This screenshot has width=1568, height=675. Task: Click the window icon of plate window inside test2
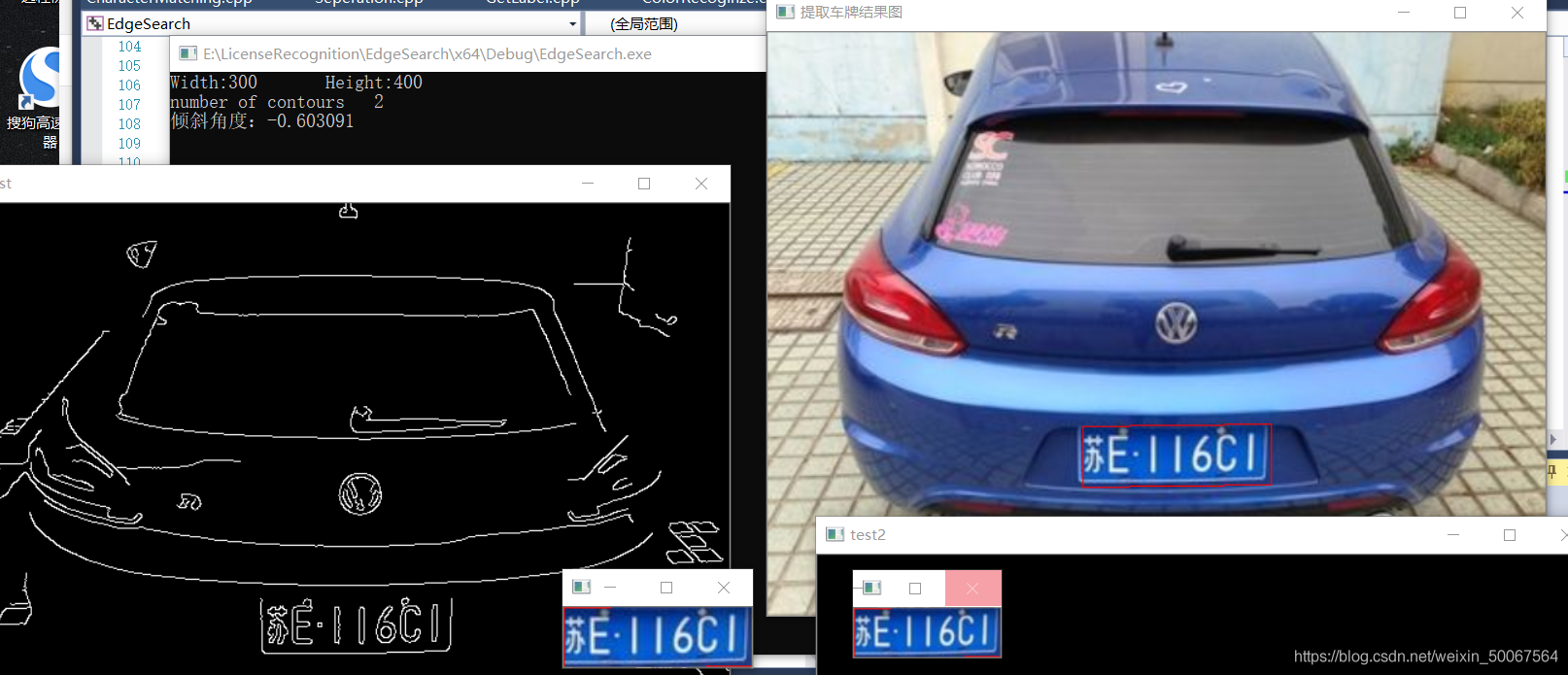(871, 588)
